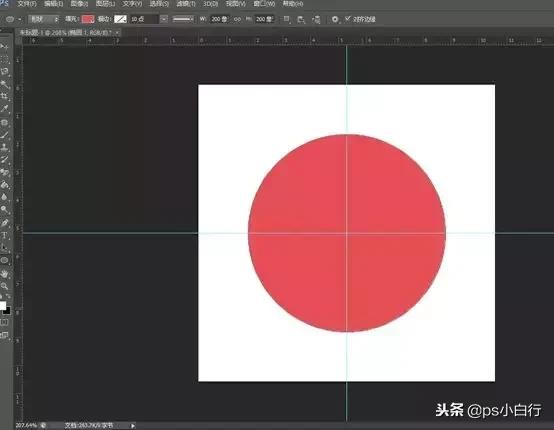Viewport: 554px width, 430px height.
Task: Select the Clone Stamp tool
Action: click(5, 147)
